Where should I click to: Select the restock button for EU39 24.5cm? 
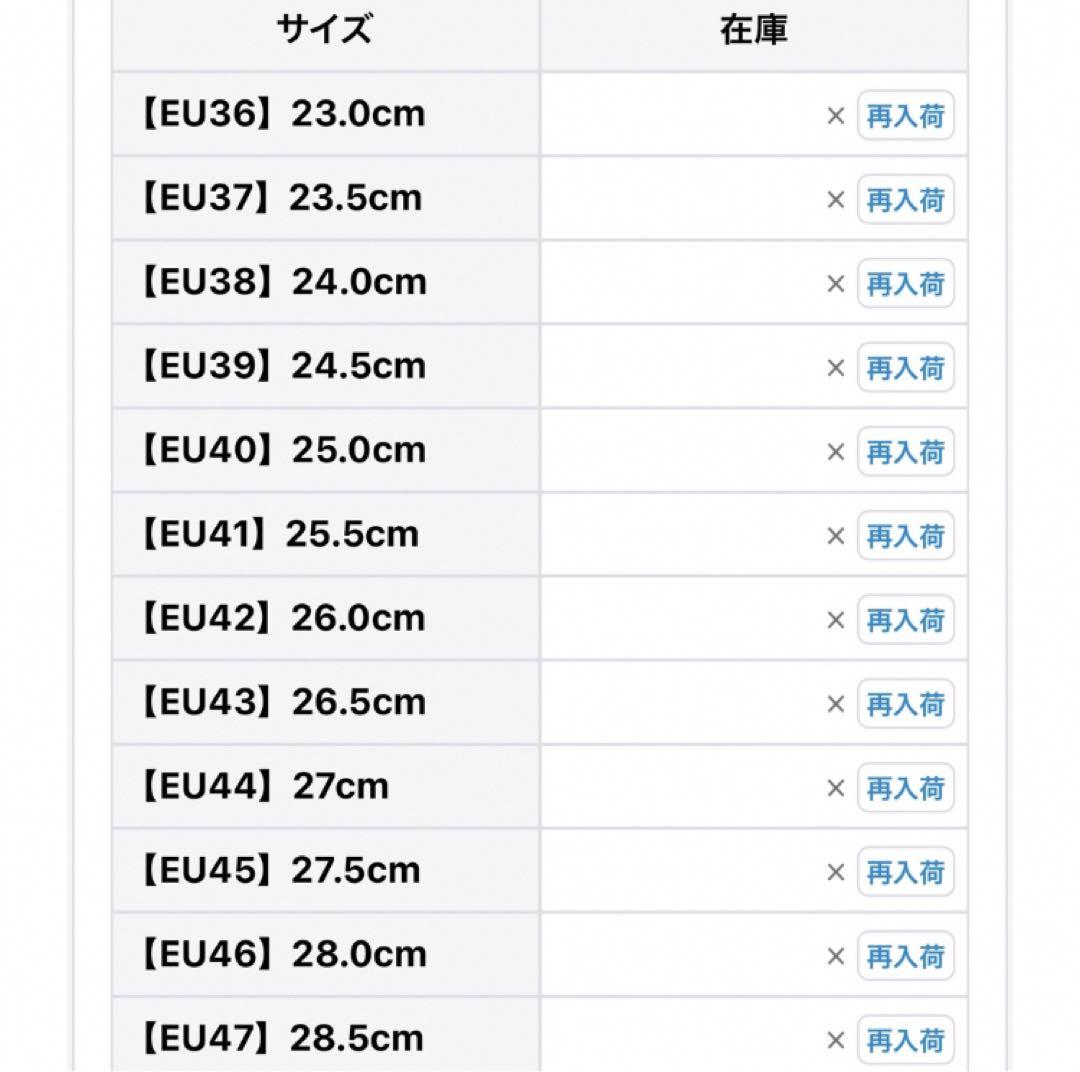905,367
